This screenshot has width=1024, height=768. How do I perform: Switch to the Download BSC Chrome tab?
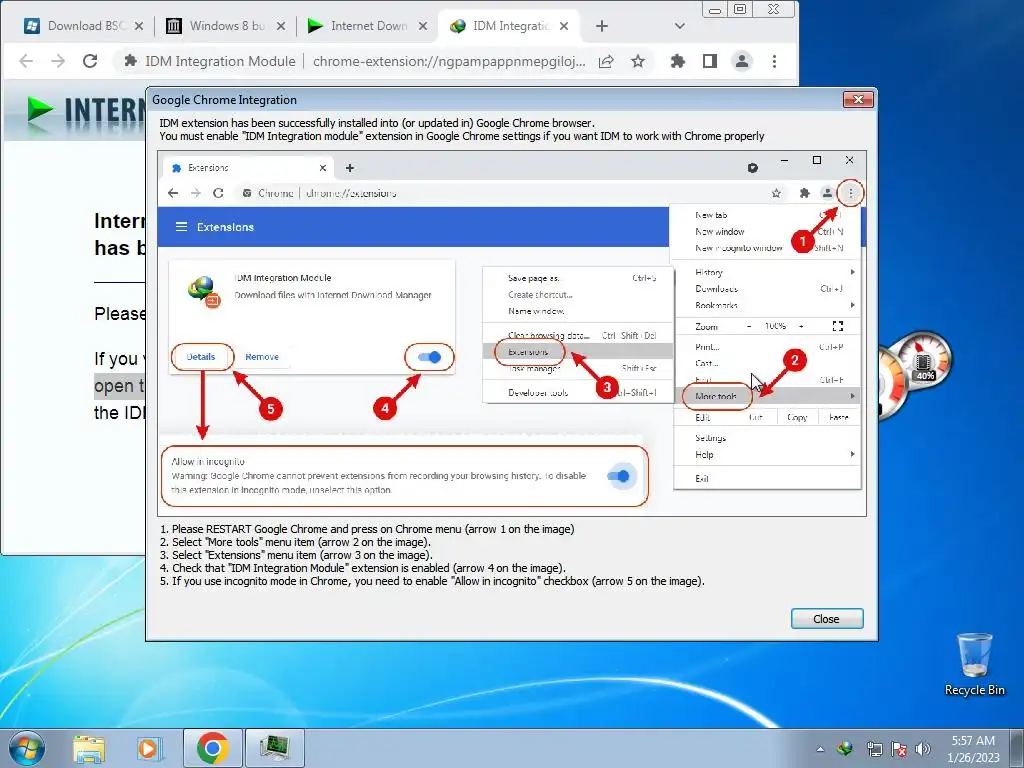point(84,26)
